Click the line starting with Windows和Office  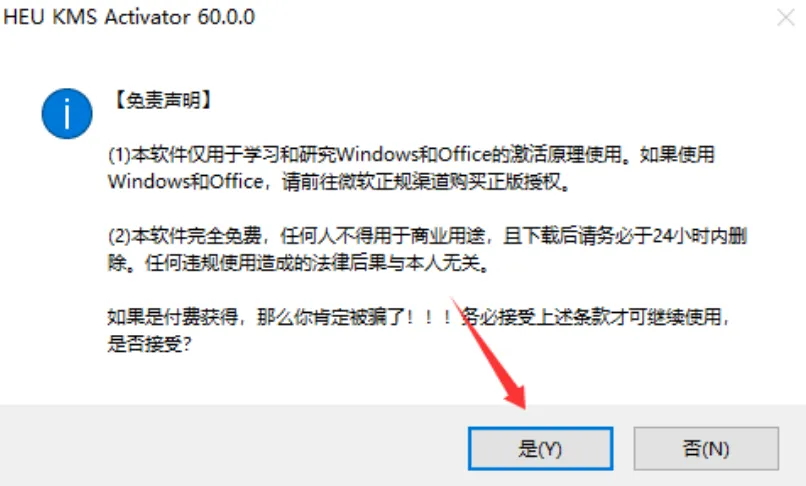click(x=340, y=182)
